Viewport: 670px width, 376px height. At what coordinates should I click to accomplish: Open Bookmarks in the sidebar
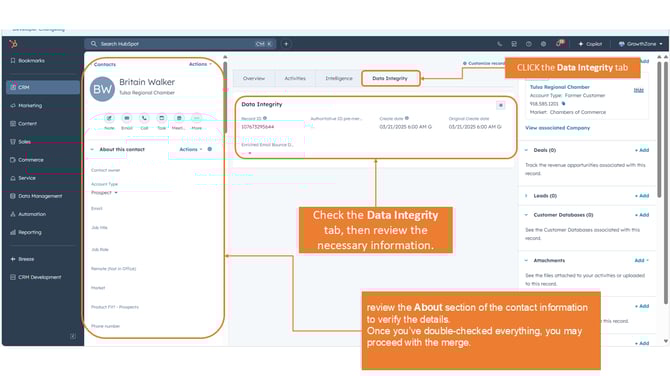coord(27,61)
